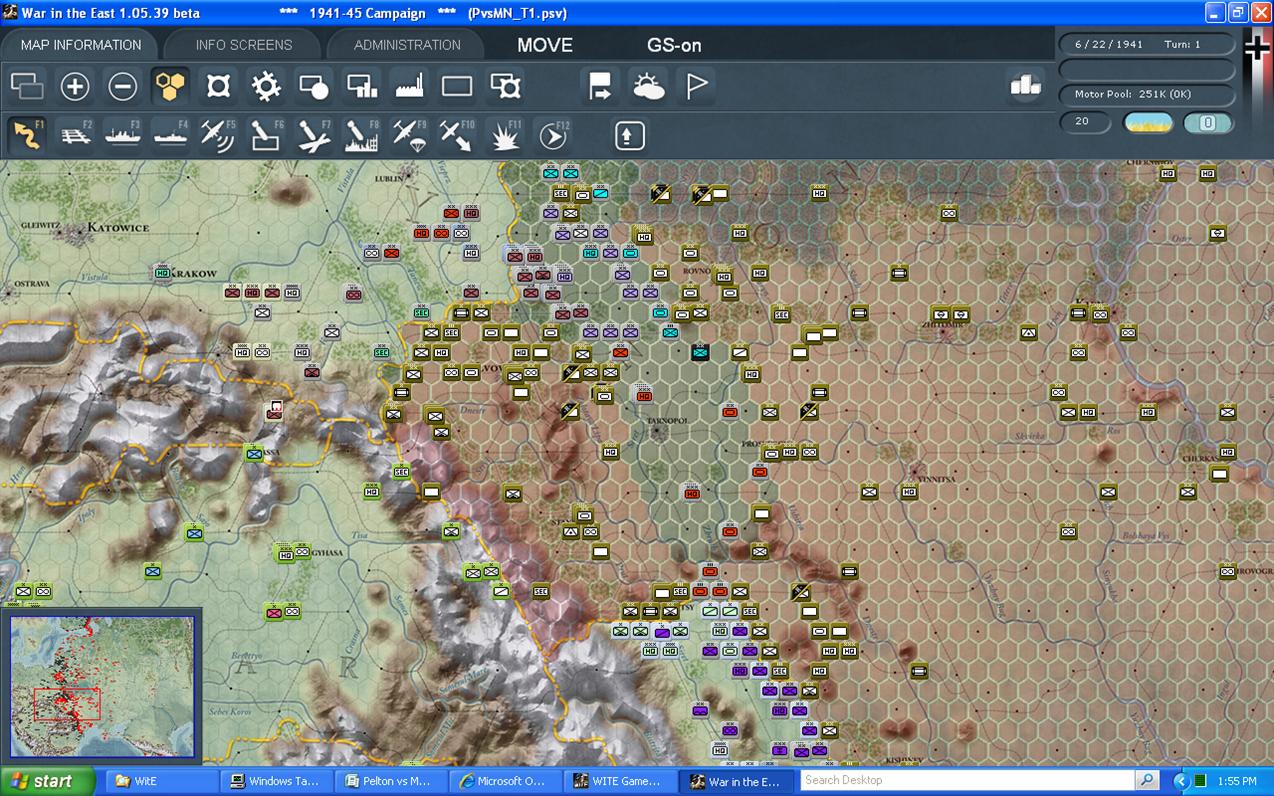The height and width of the screenshot is (796, 1274).
Task: Toggle the square fort-shaped icon in toolbar
Action: 219,87
